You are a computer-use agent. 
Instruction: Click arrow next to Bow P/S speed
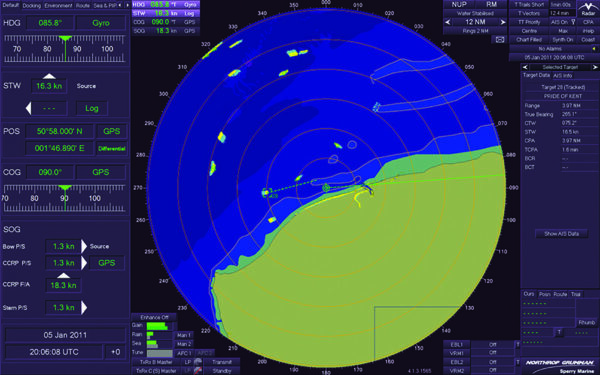click(84, 246)
